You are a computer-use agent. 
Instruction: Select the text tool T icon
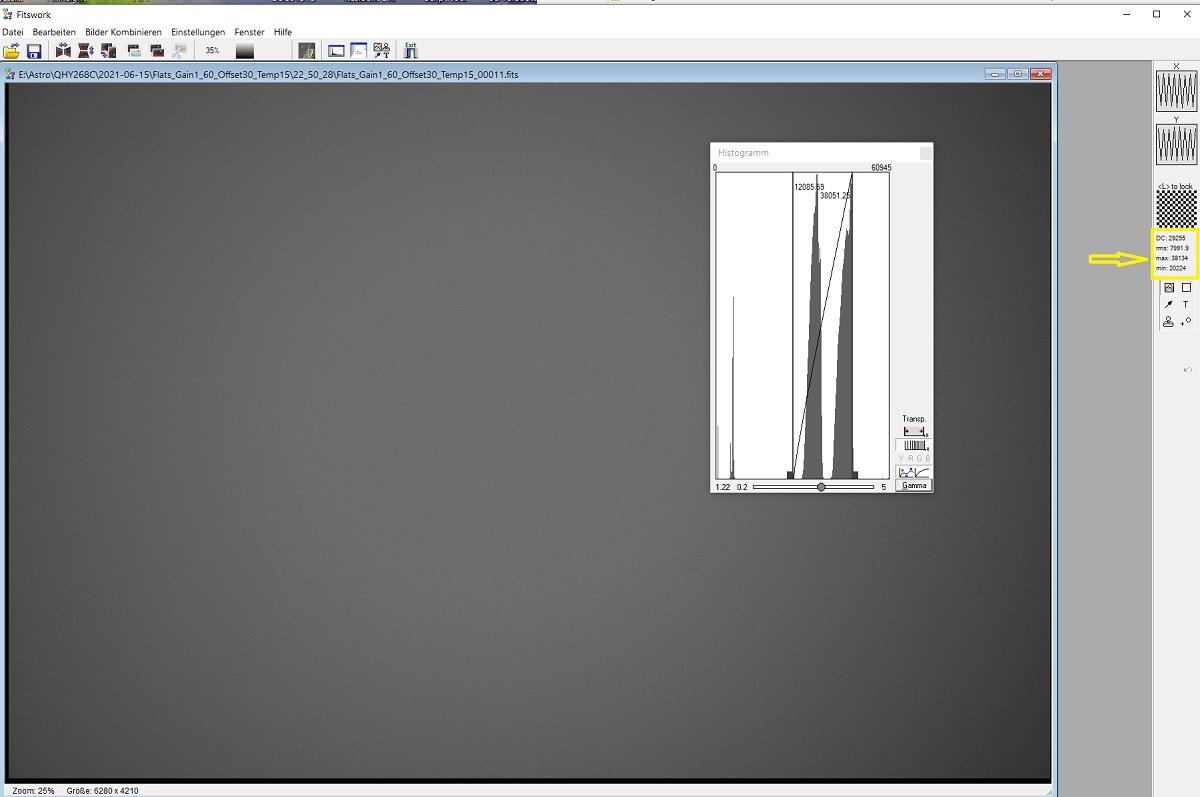(x=1186, y=304)
